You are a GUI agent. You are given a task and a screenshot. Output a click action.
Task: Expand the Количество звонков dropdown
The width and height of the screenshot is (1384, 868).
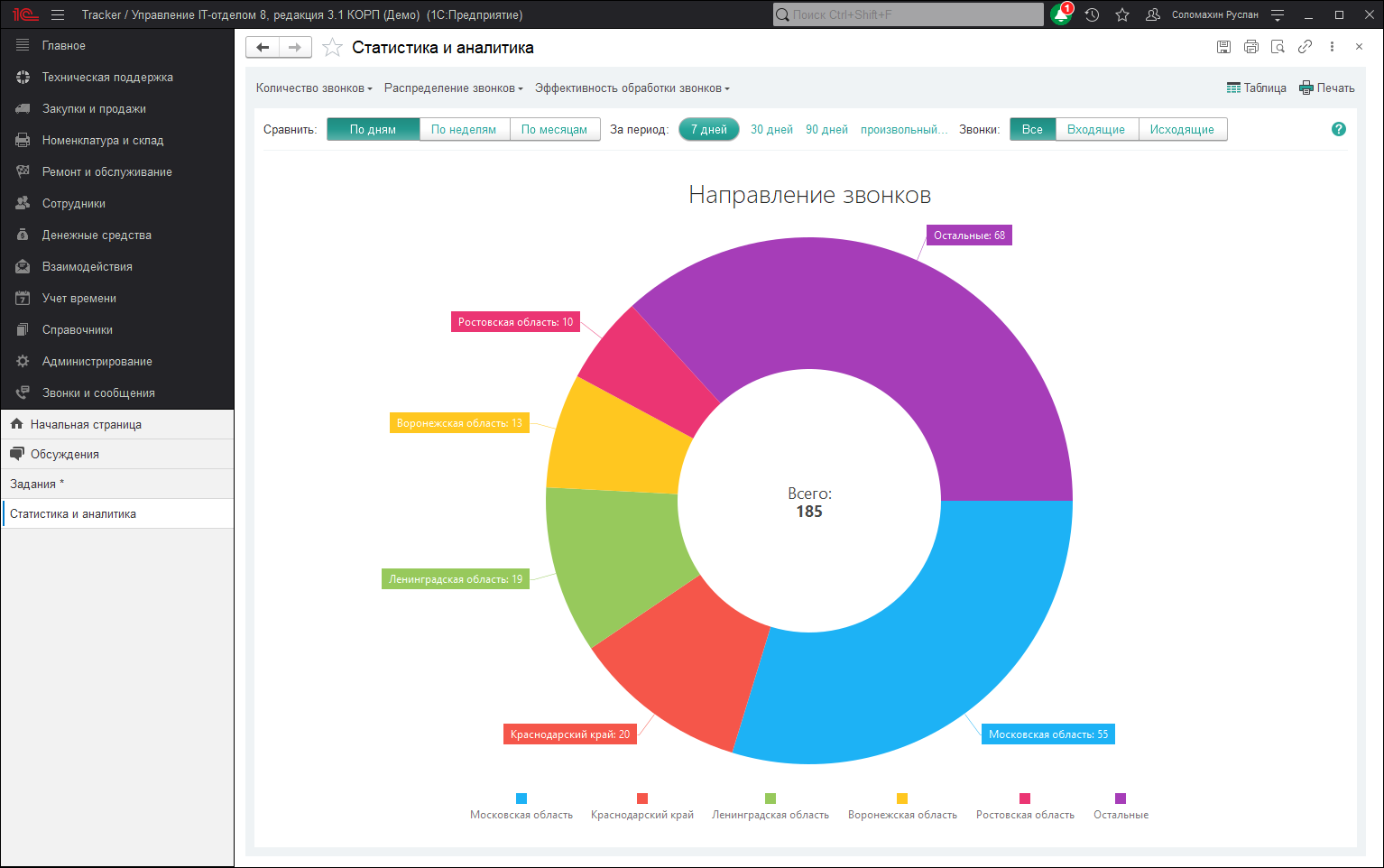click(314, 88)
